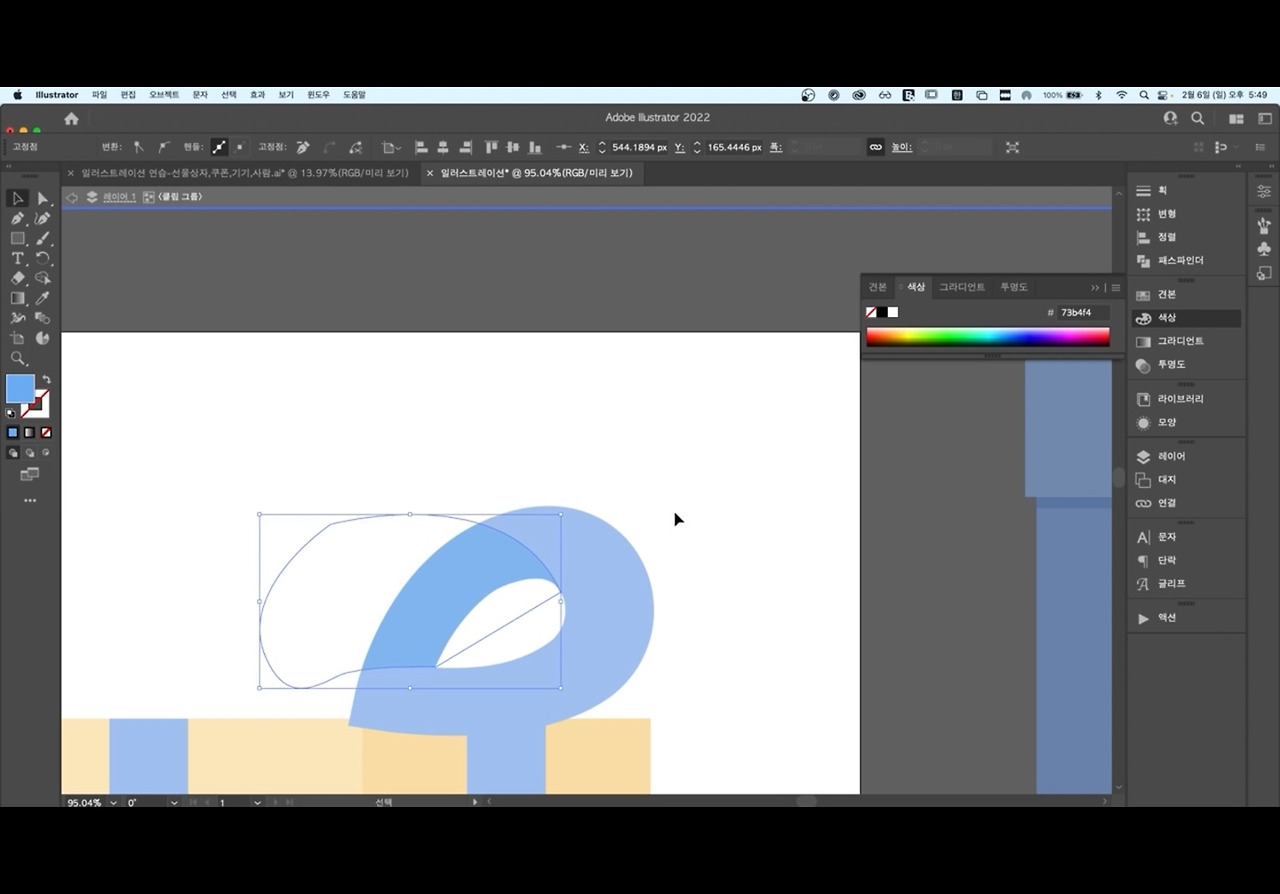The height and width of the screenshot is (894, 1280).
Task: Click the Home icon
Action: [x=71, y=118]
